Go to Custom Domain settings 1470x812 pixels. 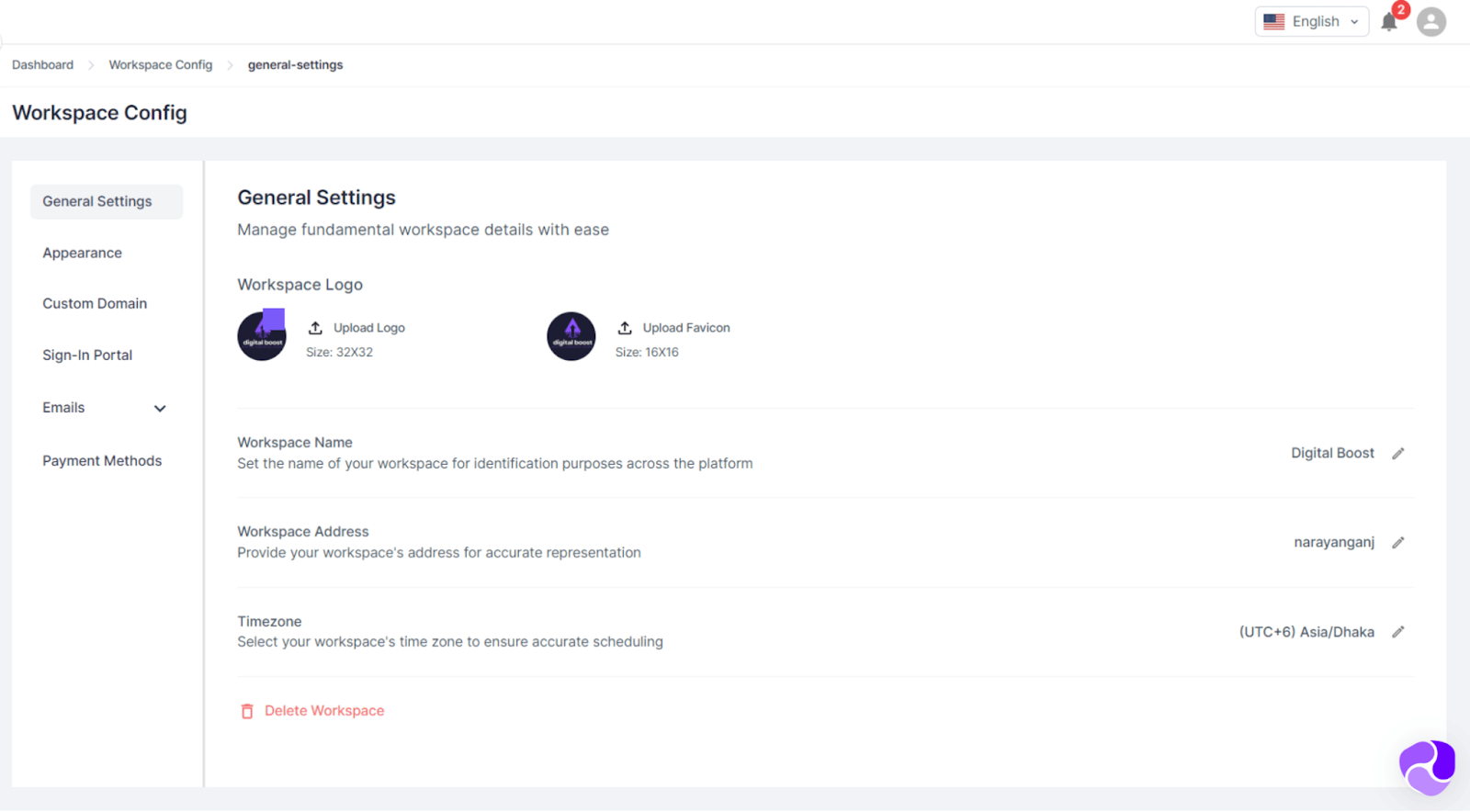click(95, 304)
